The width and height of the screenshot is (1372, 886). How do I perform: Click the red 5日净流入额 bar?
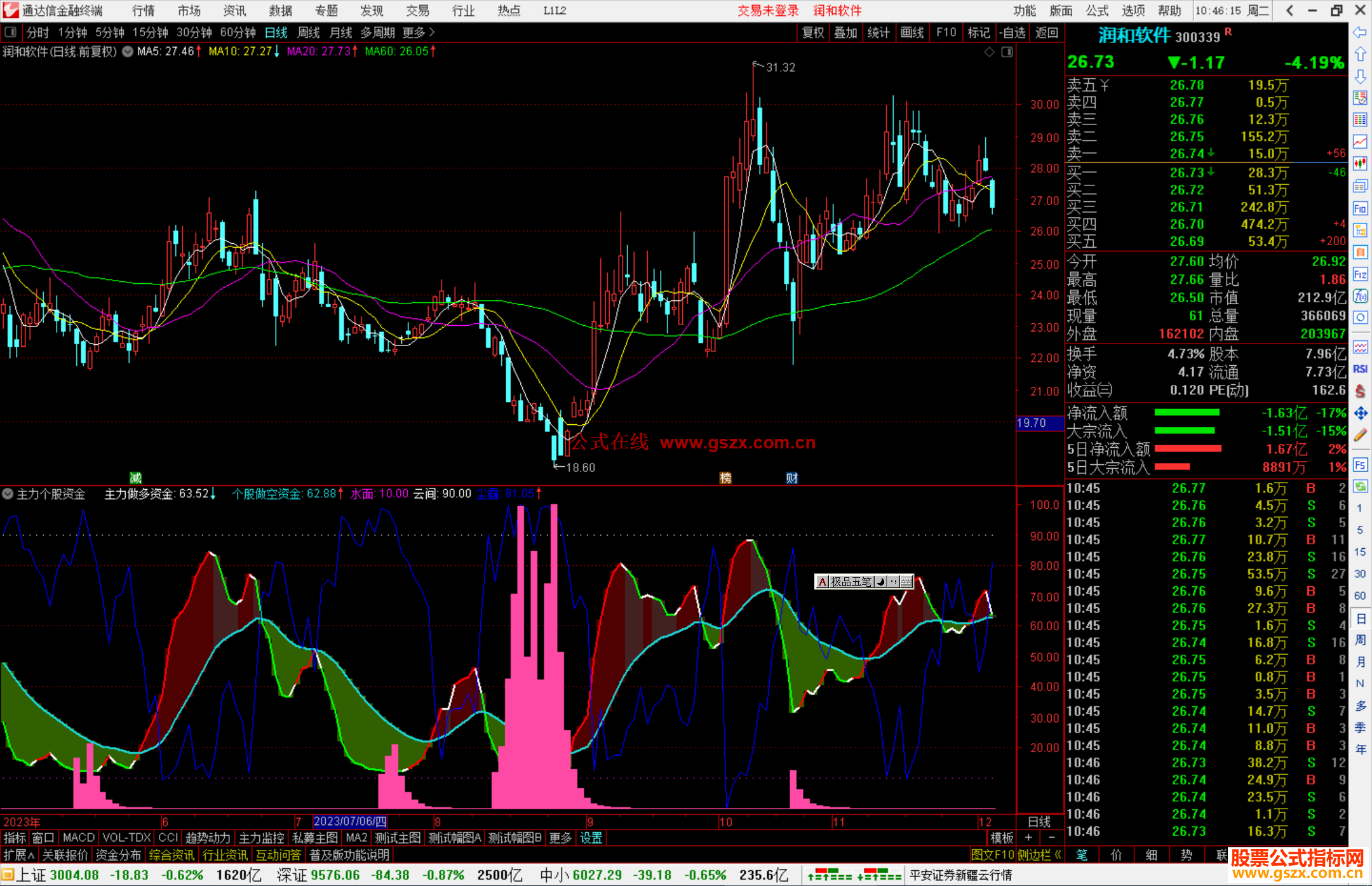1187,449
